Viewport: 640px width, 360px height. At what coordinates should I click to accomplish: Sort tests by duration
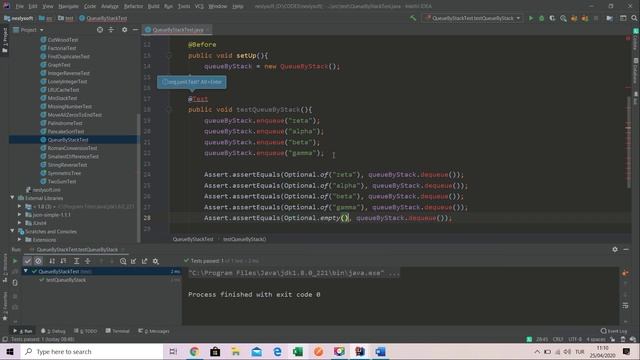(x=63, y=261)
